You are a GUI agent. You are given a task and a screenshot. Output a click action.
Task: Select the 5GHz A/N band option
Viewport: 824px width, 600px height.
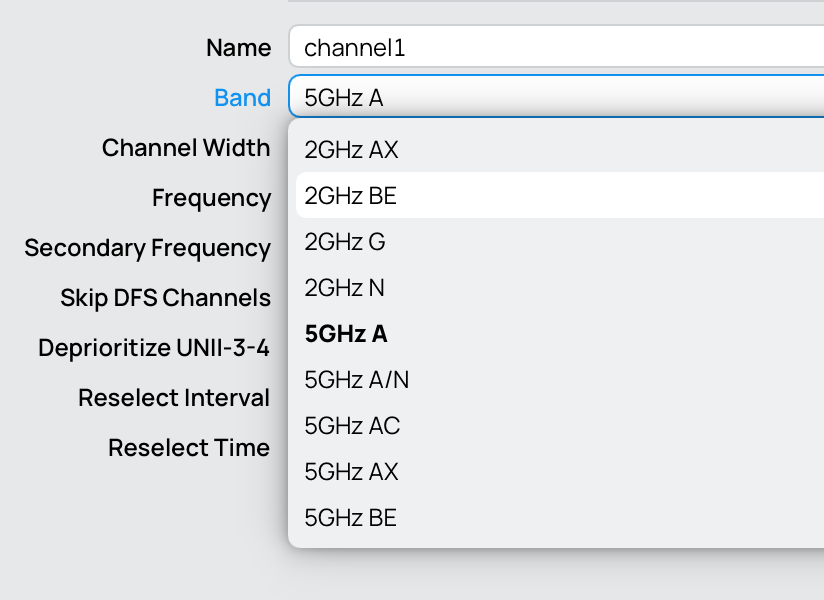357,380
